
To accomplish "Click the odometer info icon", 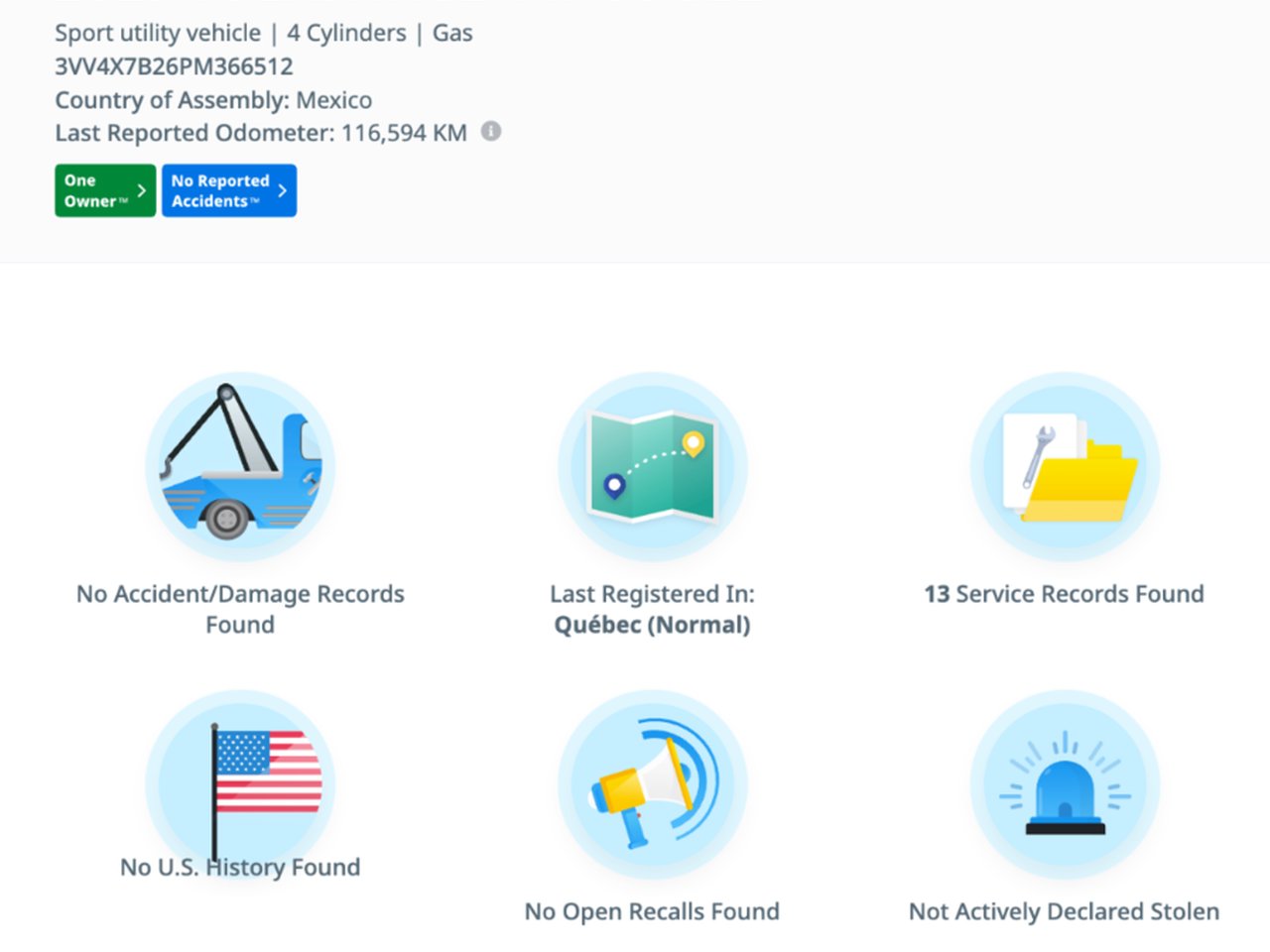I will click(491, 131).
